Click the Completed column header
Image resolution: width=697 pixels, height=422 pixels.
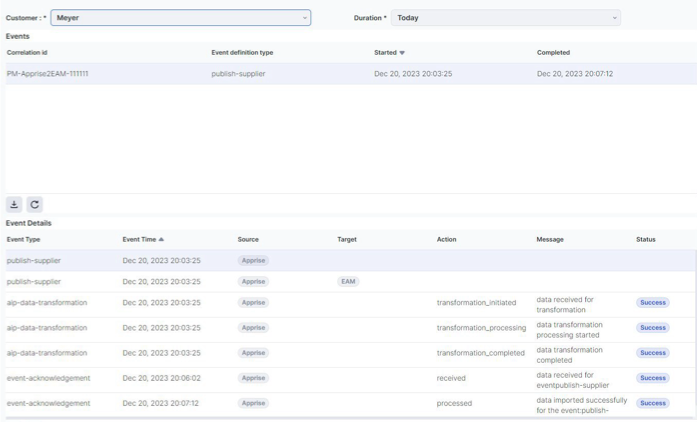click(553, 53)
